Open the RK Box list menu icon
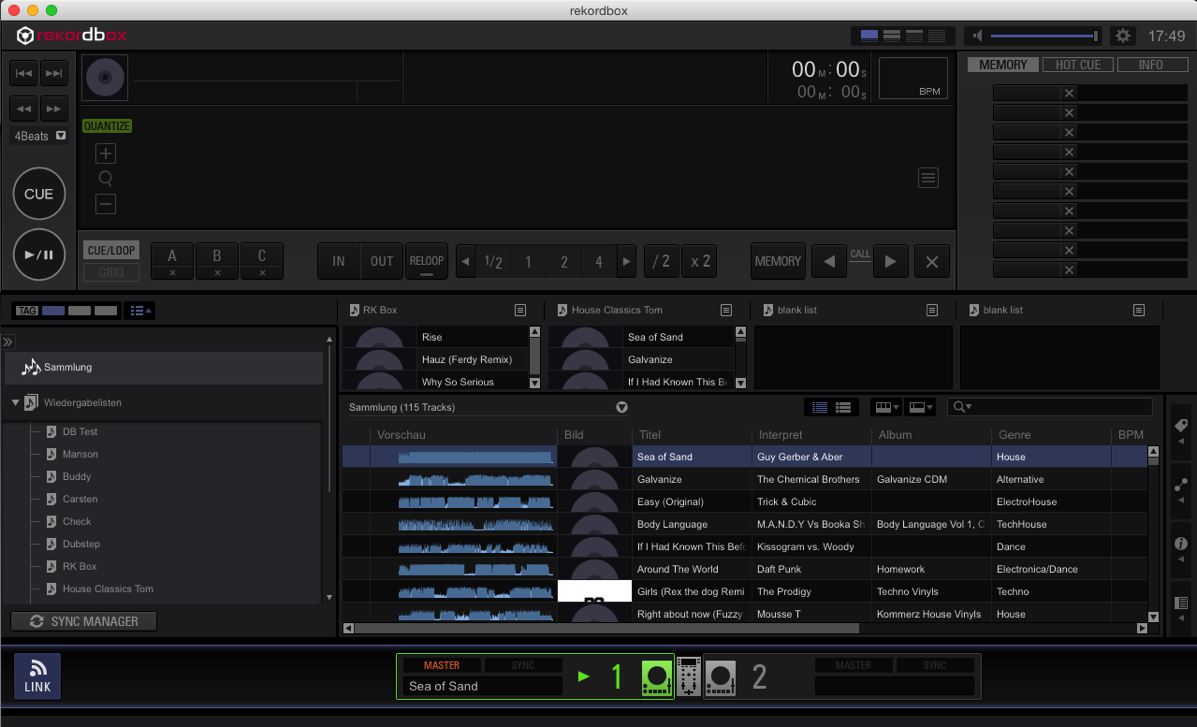The image size is (1197, 727). coord(520,310)
